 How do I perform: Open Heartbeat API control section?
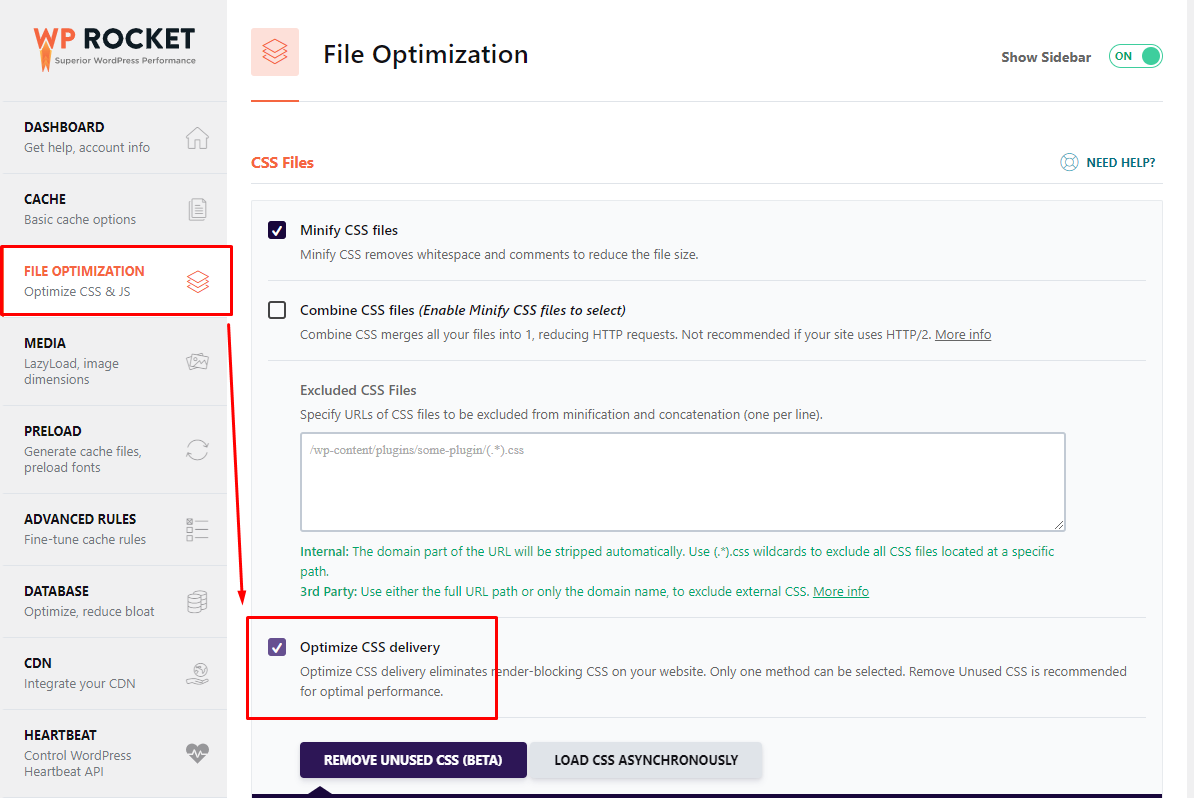pos(114,753)
